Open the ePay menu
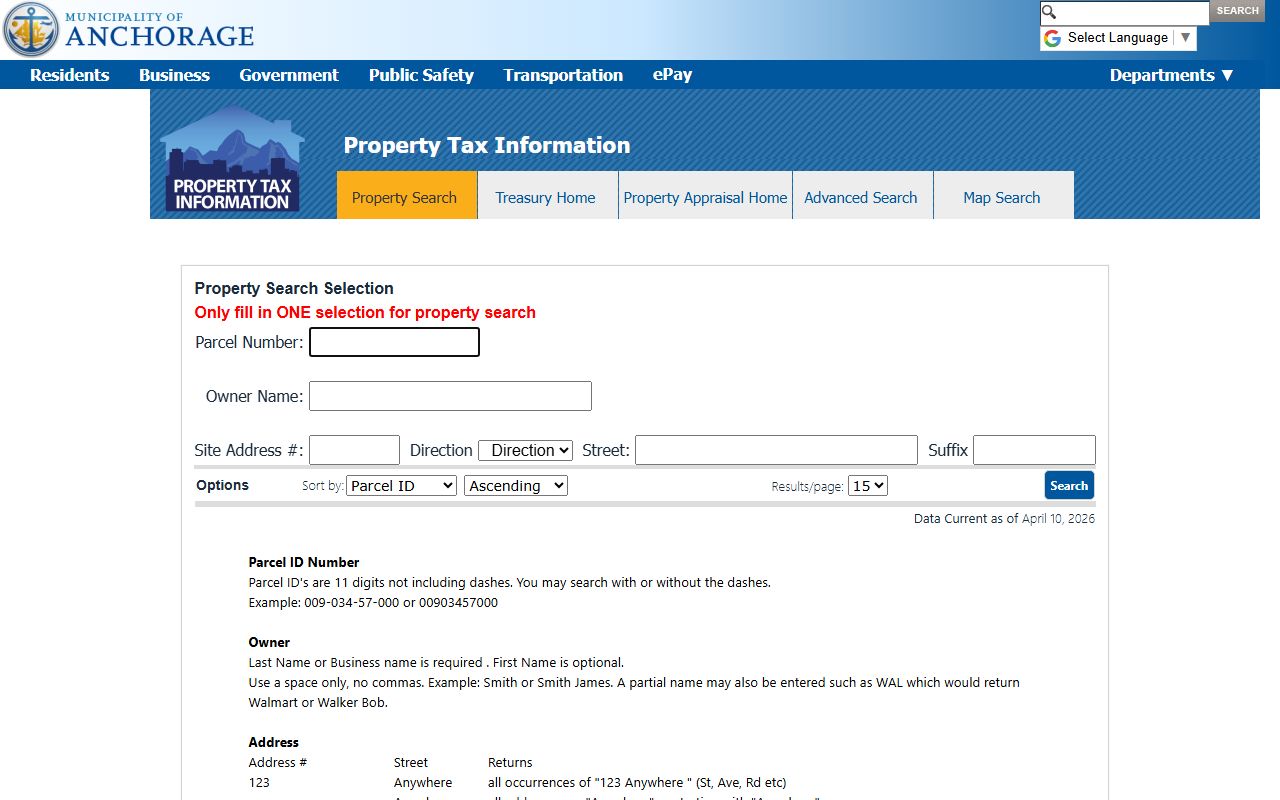Screen dimensions: 1280x800 tap(672, 75)
